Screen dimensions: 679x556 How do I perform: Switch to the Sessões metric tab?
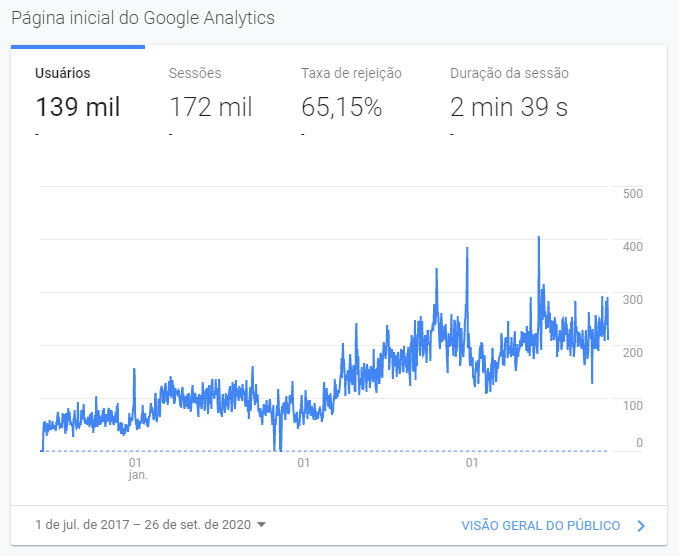click(x=195, y=73)
